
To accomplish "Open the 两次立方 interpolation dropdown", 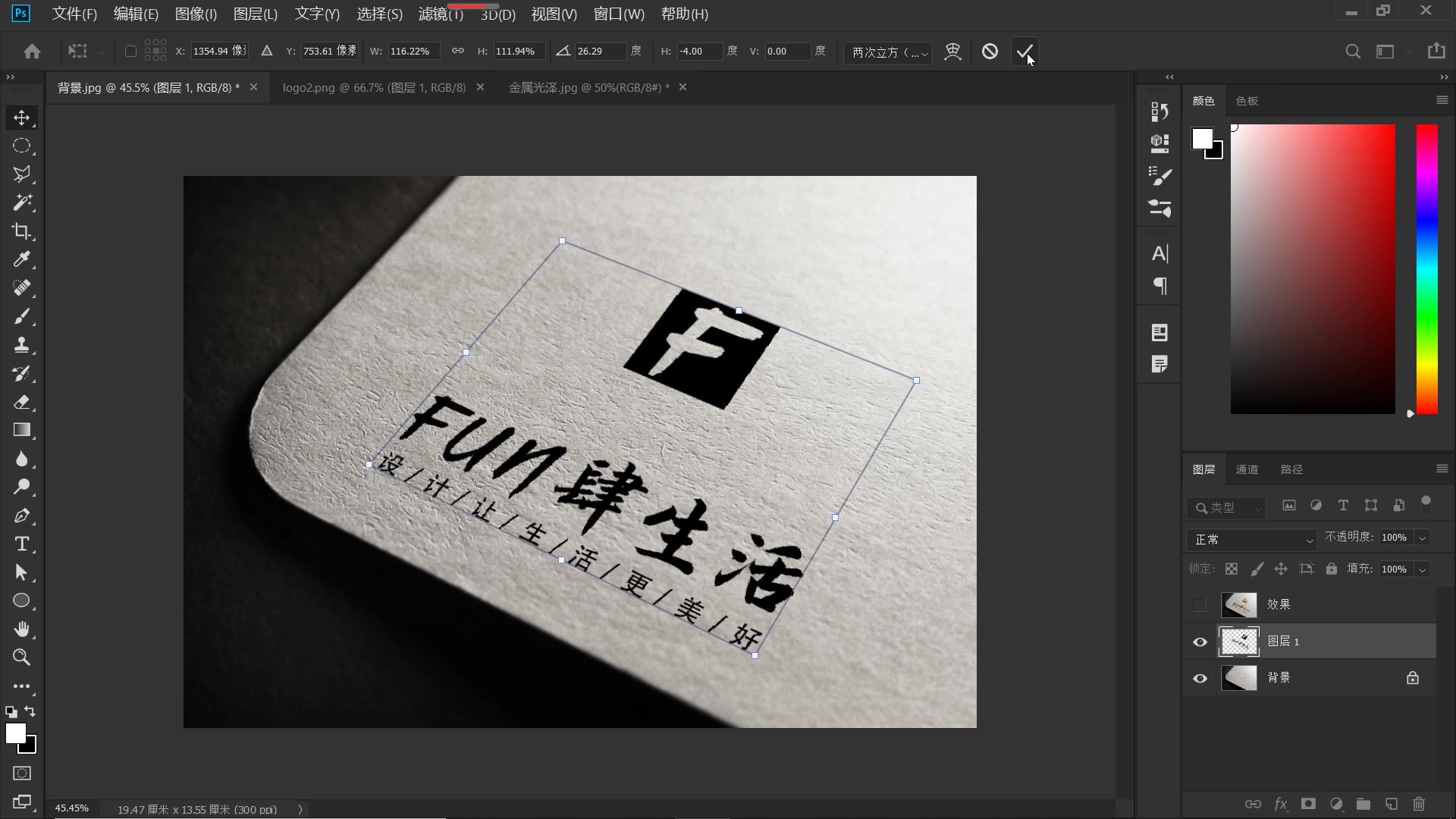I will coord(887,52).
